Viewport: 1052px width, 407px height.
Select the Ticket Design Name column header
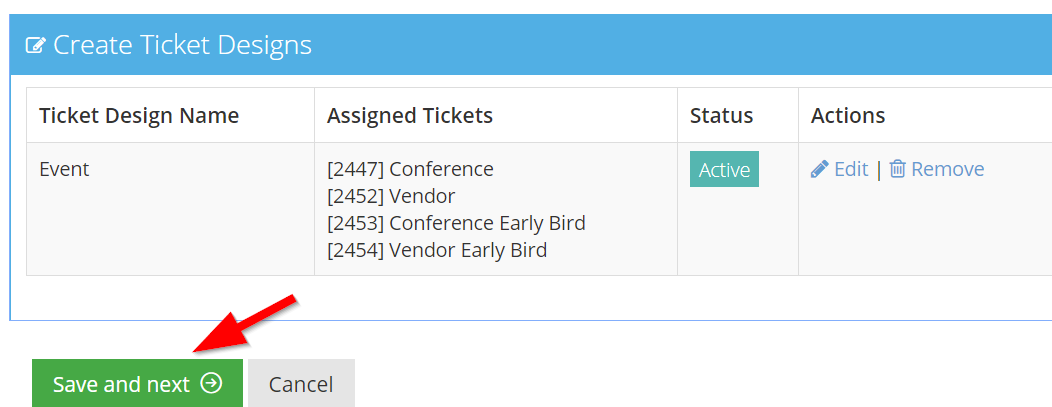click(139, 115)
